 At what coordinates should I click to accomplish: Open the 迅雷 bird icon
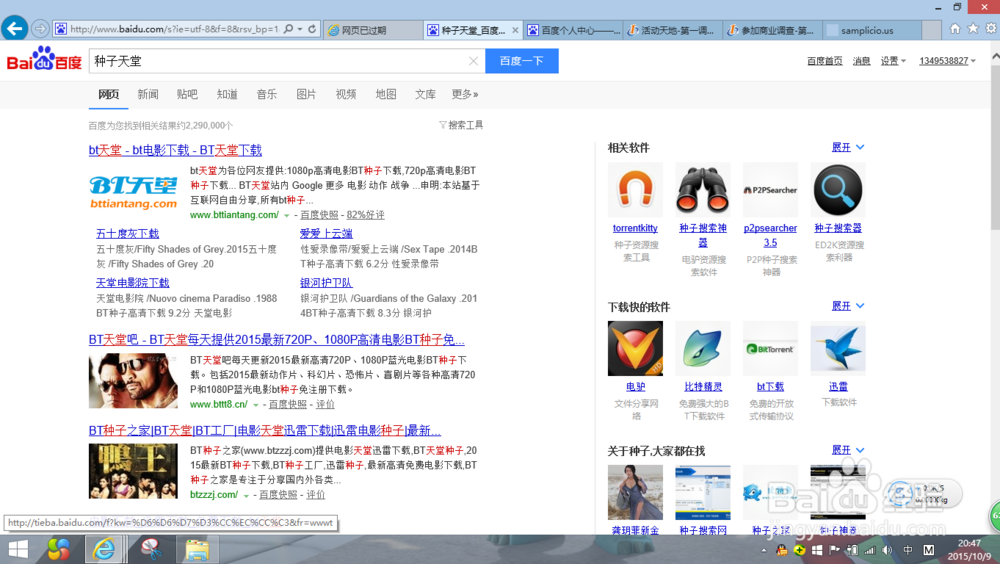[x=838, y=348]
